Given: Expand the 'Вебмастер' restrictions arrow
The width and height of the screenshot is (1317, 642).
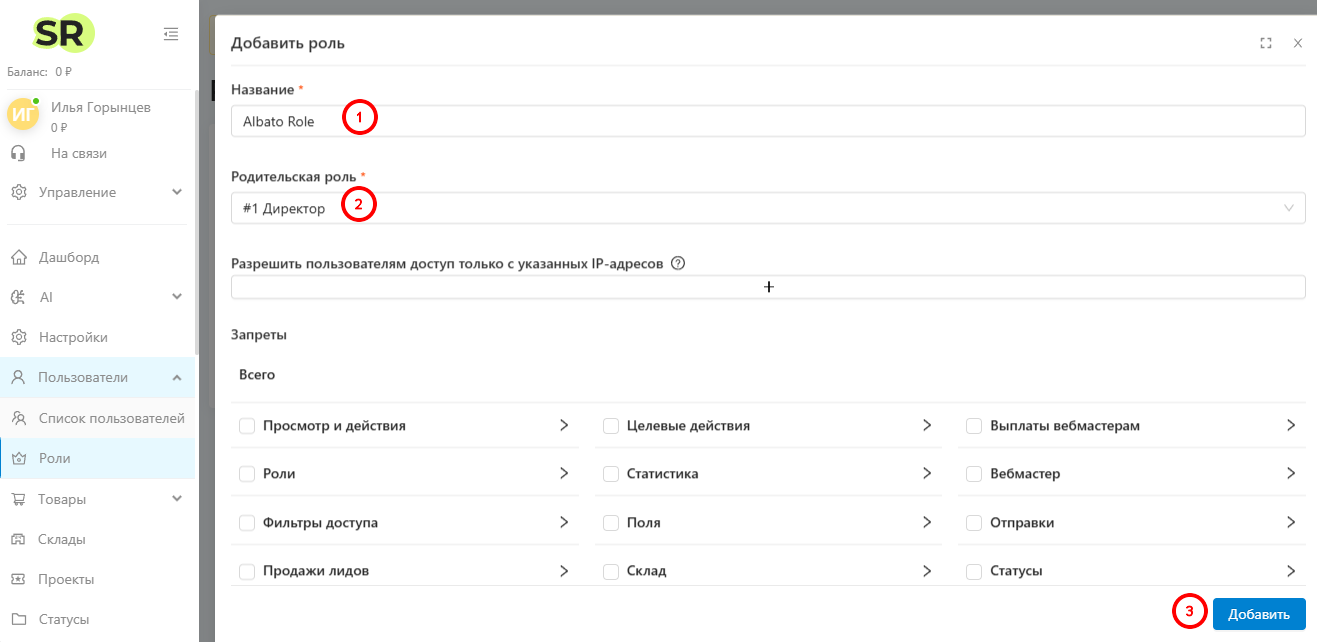Looking at the screenshot, I should coord(1291,474).
